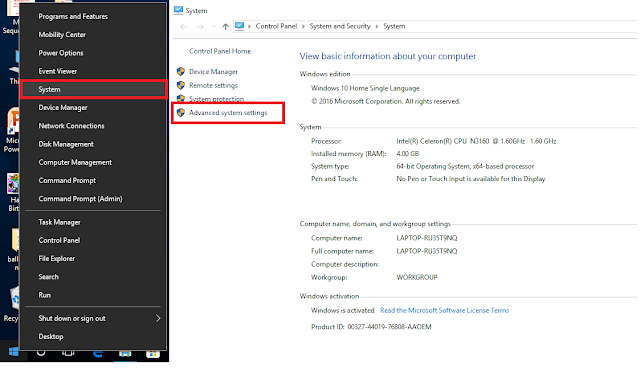The height and width of the screenshot is (368, 640).
Task: Open Advanced system settings link
Action: 228,113
